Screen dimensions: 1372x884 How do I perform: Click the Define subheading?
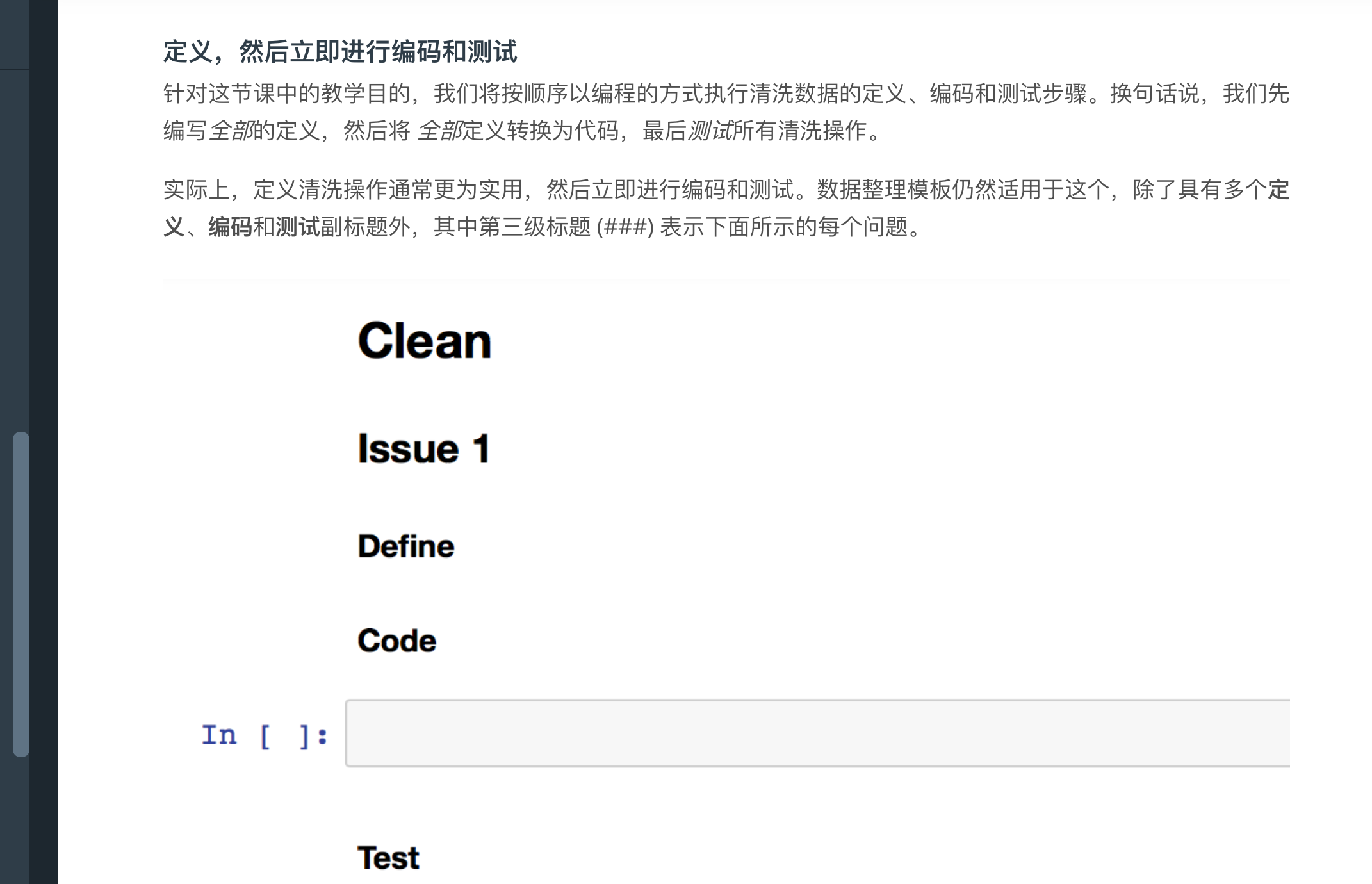[x=405, y=546]
